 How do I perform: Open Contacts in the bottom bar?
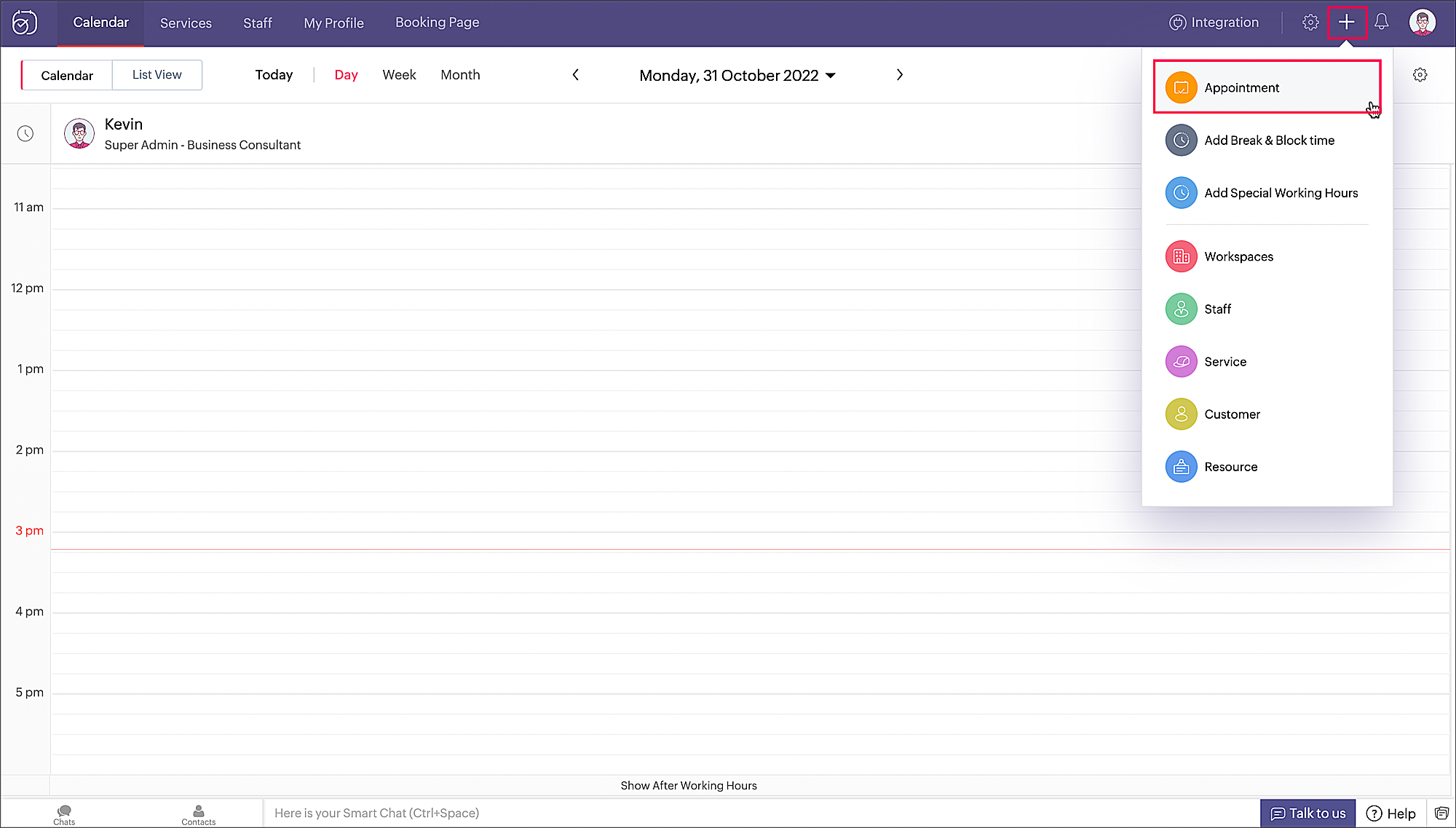click(198, 815)
